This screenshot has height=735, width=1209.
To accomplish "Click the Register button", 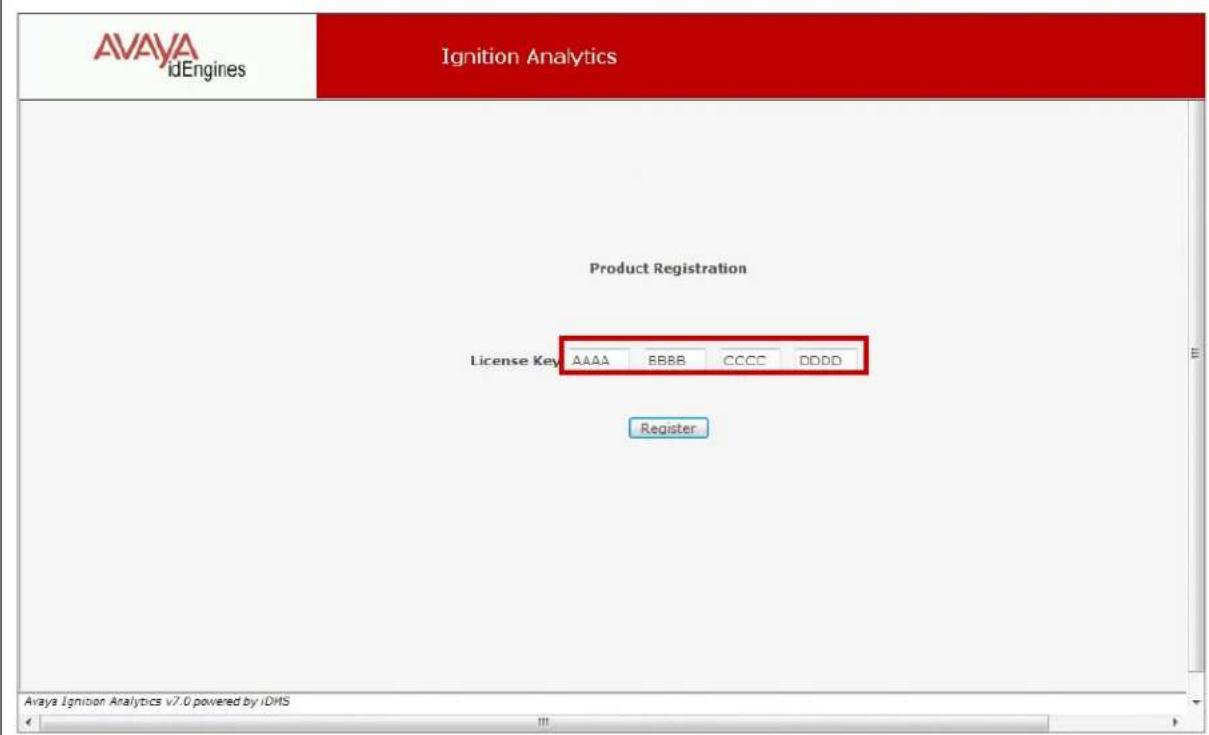I will point(668,428).
